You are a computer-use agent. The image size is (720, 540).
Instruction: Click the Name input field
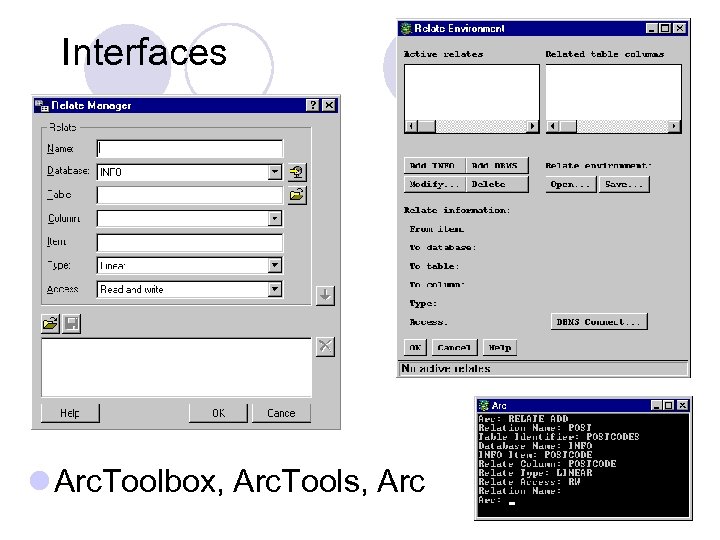tap(190, 149)
